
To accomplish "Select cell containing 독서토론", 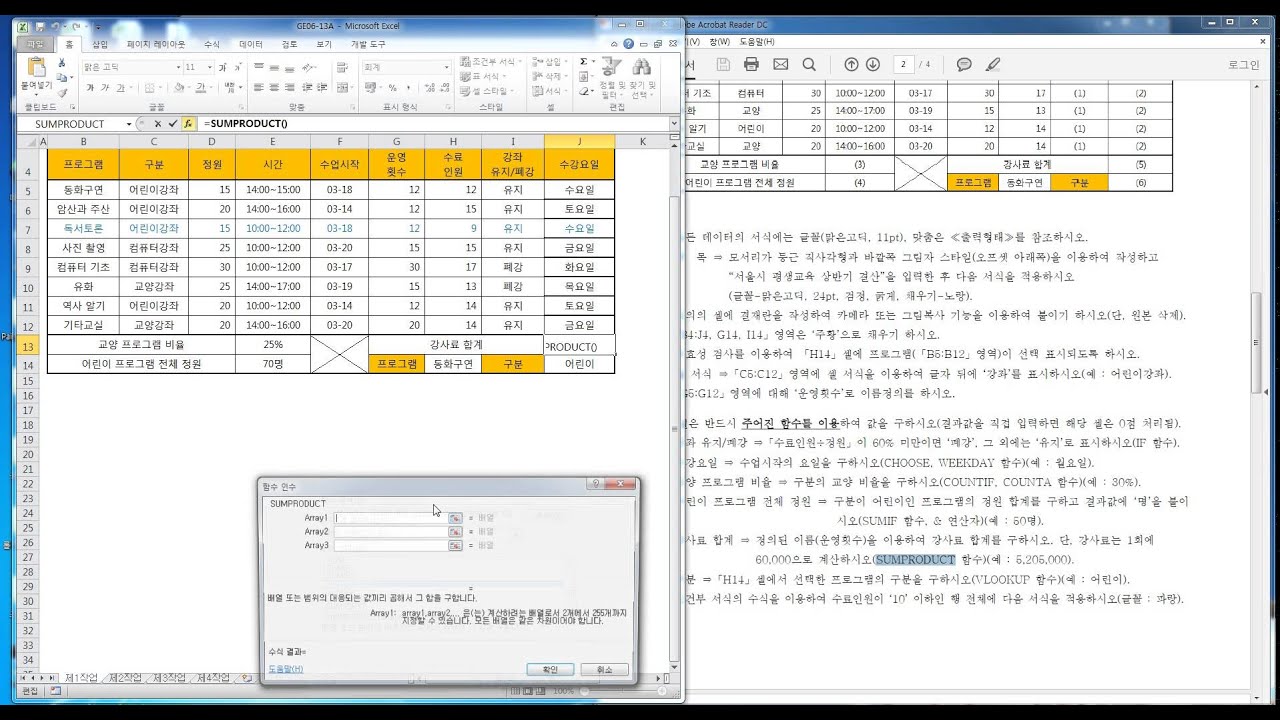I will pyautogui.click(x=82, y=228).
